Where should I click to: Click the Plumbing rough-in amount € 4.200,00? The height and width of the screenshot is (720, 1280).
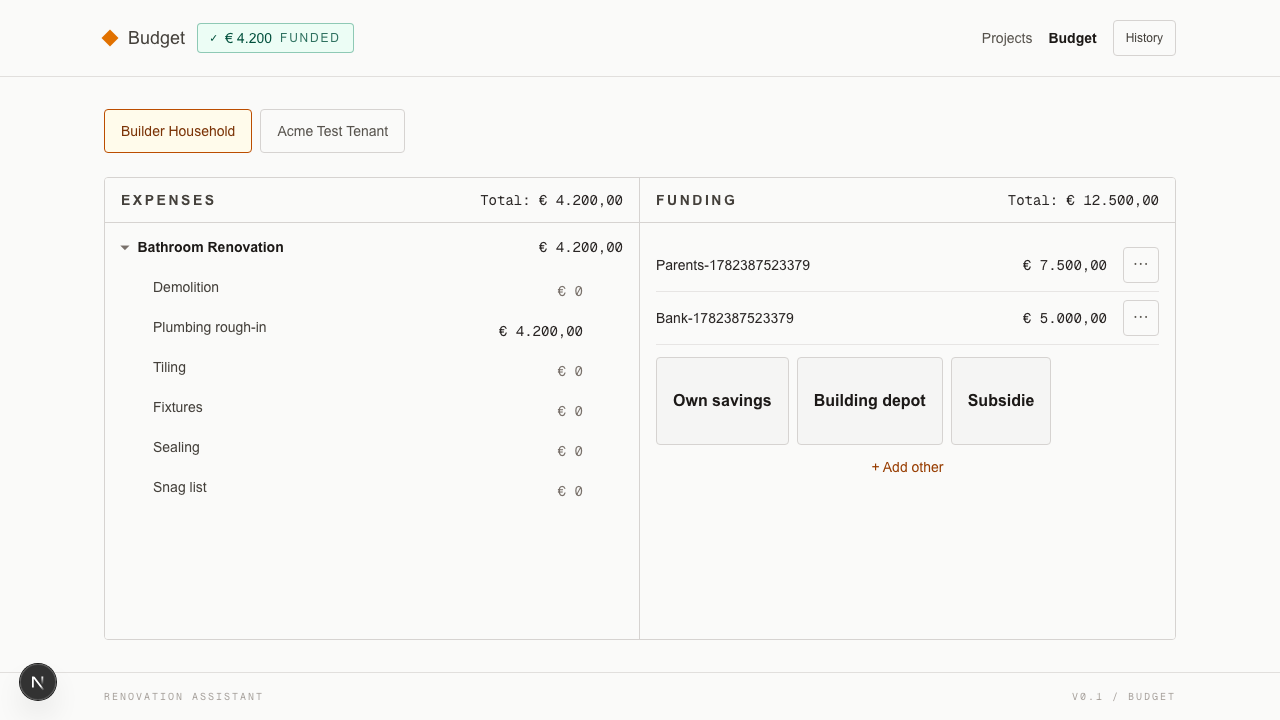[541, 331]
